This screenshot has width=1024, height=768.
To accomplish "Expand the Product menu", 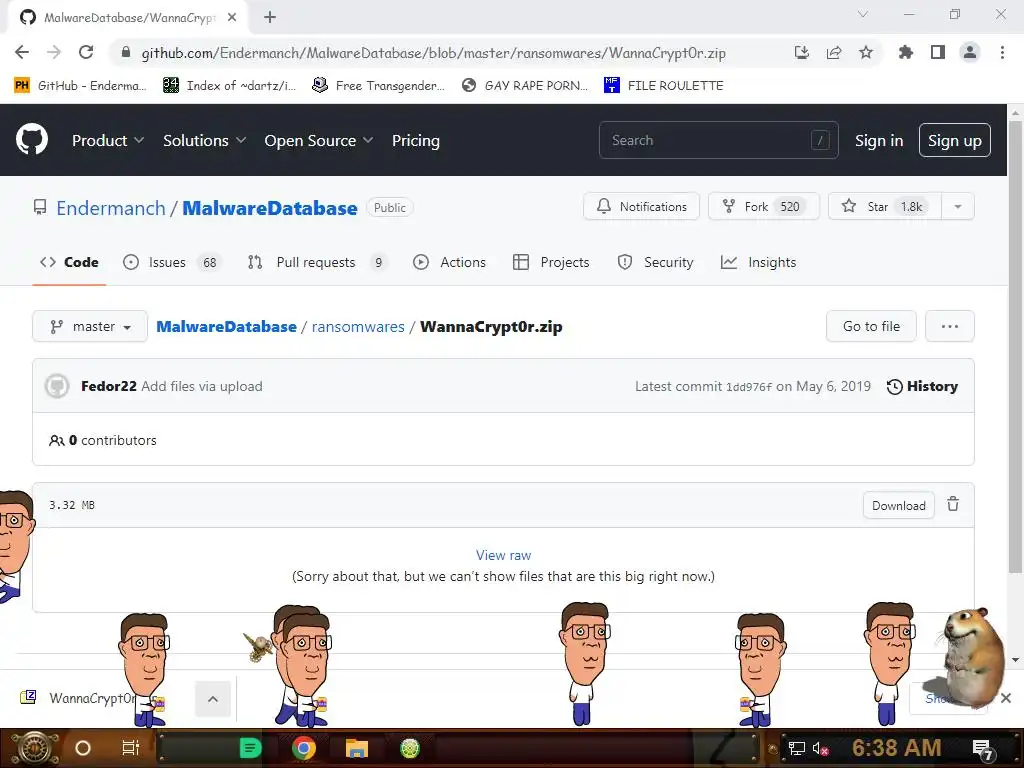I will click(108, 140).
